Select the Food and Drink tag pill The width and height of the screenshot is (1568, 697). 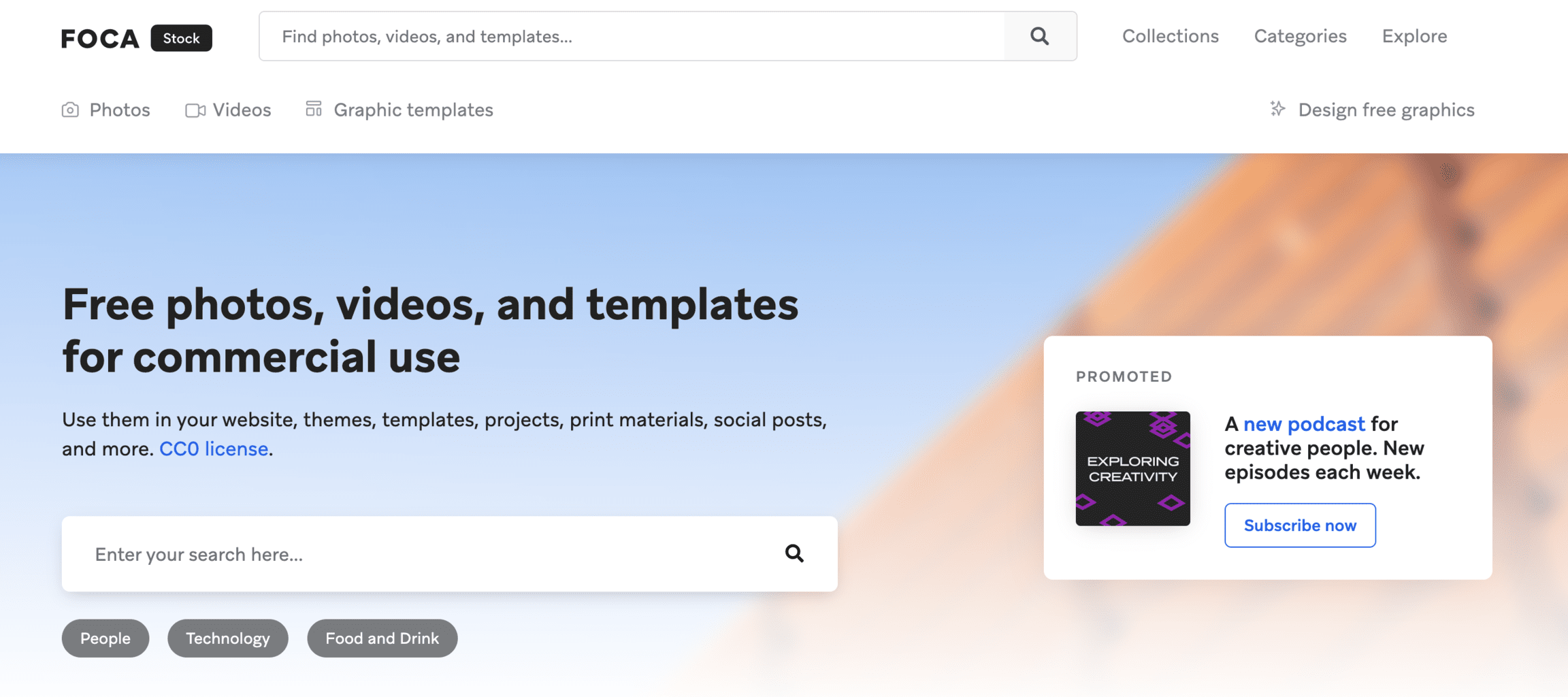pyautogui.click(x=382, y=638)
